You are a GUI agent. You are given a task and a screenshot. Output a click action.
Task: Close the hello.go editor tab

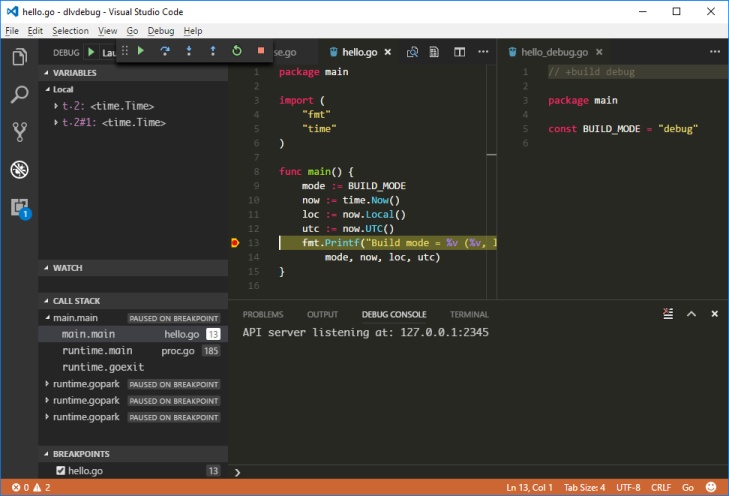(387, 52)
